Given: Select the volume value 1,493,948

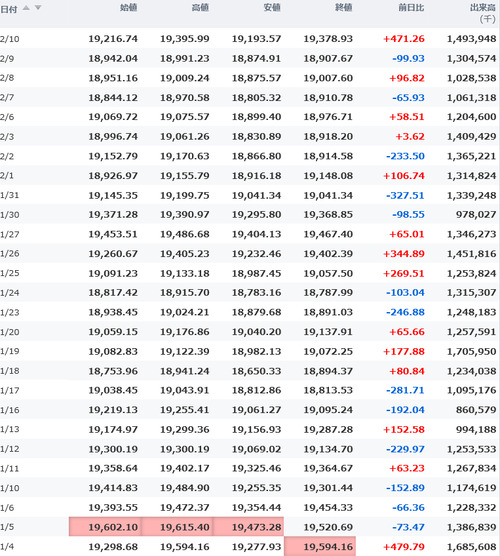Looking at the screenshot, I should pos(472,39).
